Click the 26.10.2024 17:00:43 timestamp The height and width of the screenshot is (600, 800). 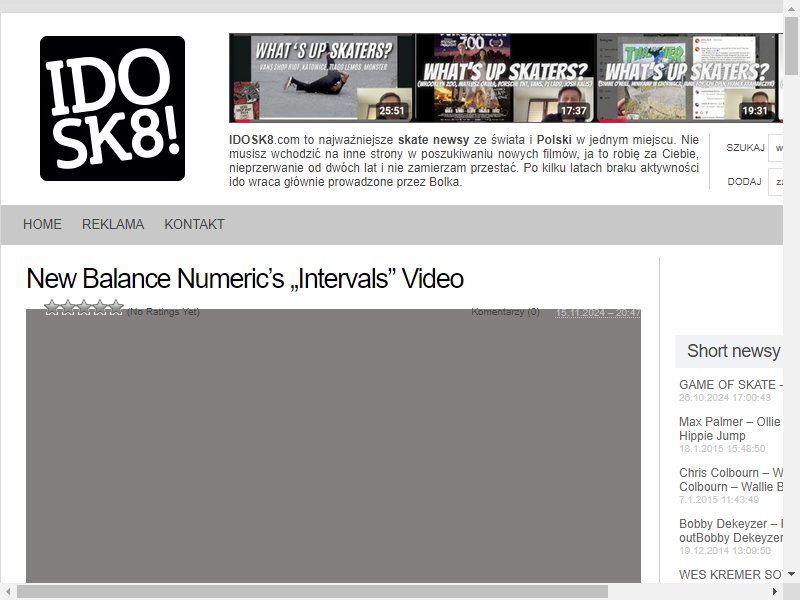[724, 397]
